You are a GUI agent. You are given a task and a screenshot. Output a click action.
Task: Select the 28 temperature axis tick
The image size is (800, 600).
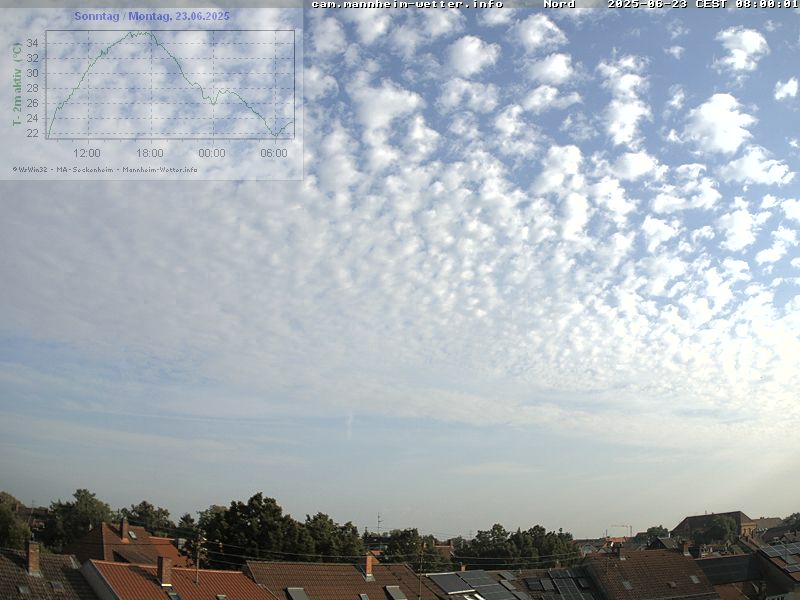tap(32, 88)
